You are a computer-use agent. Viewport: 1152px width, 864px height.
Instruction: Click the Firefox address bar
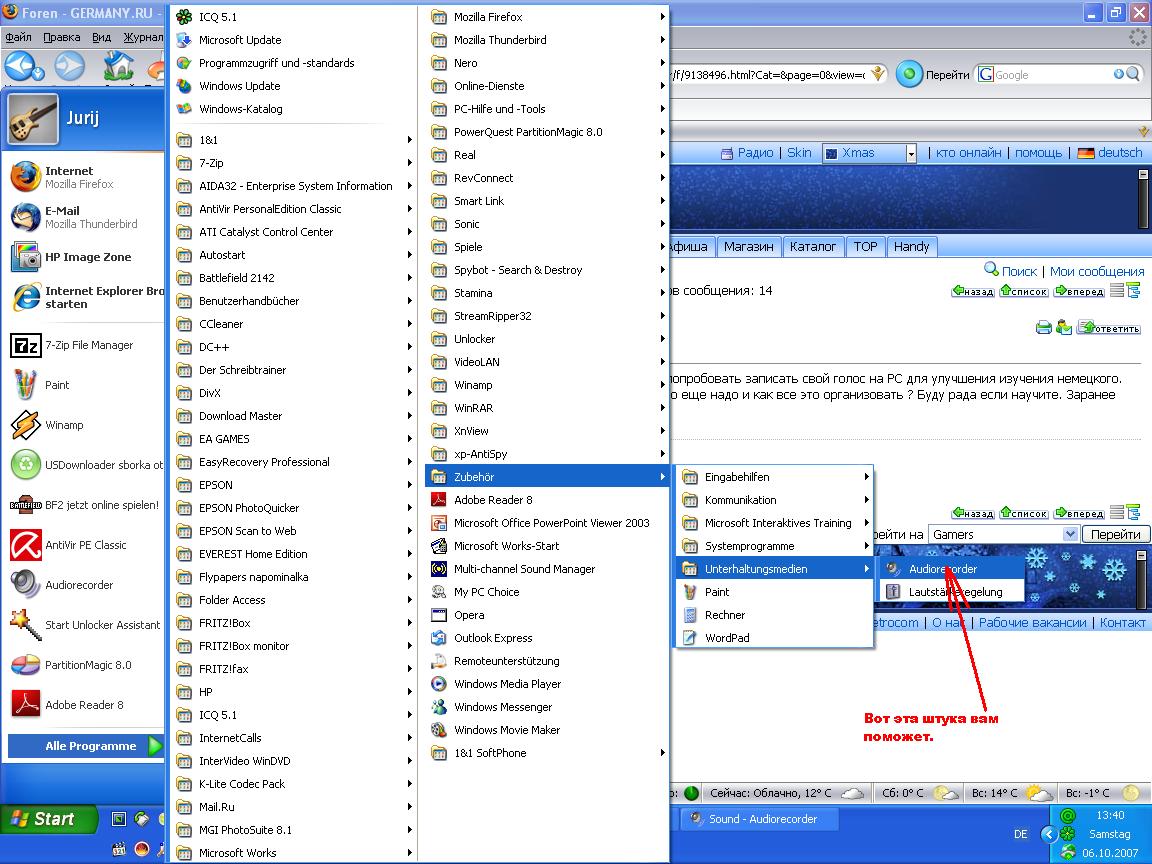tap(768, 74)
